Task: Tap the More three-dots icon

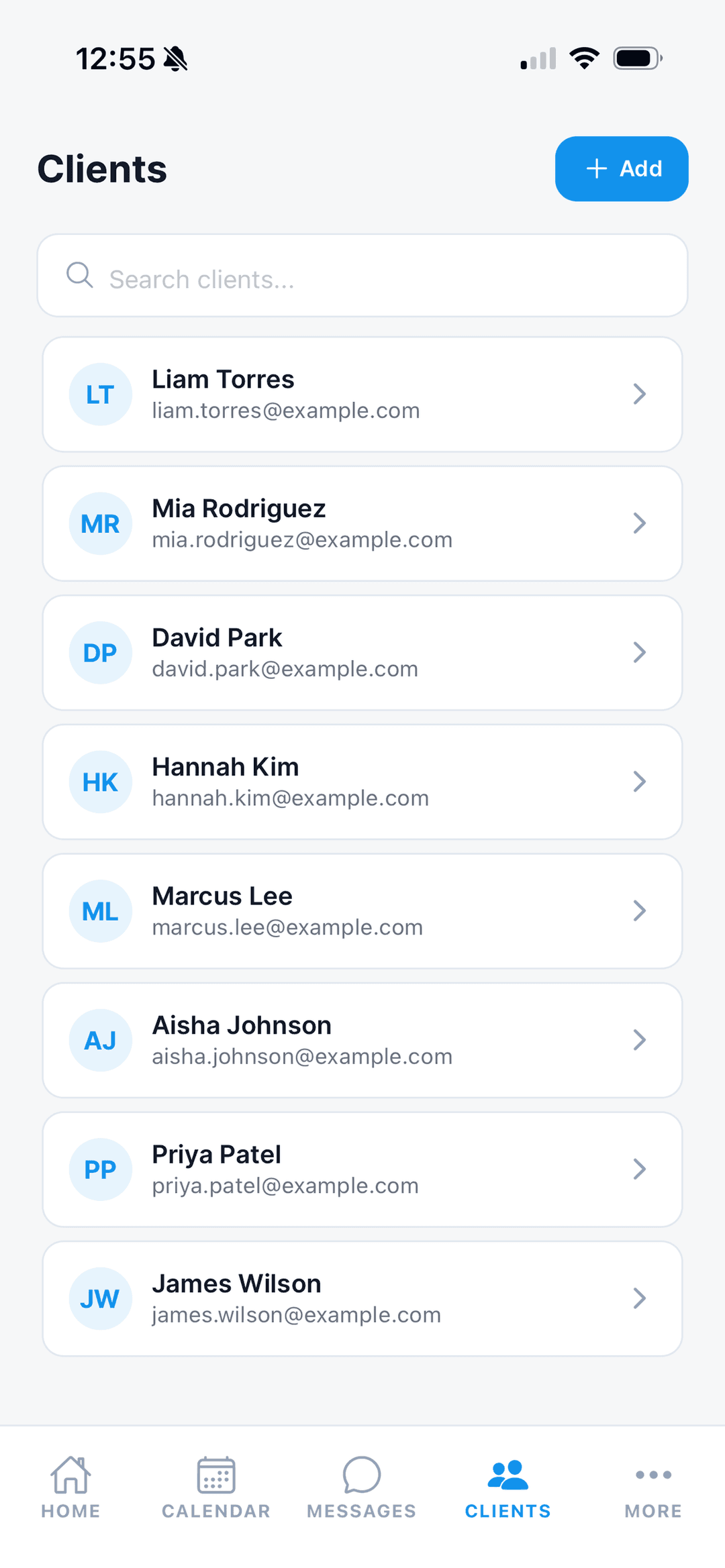Action: pos(653,1475)
